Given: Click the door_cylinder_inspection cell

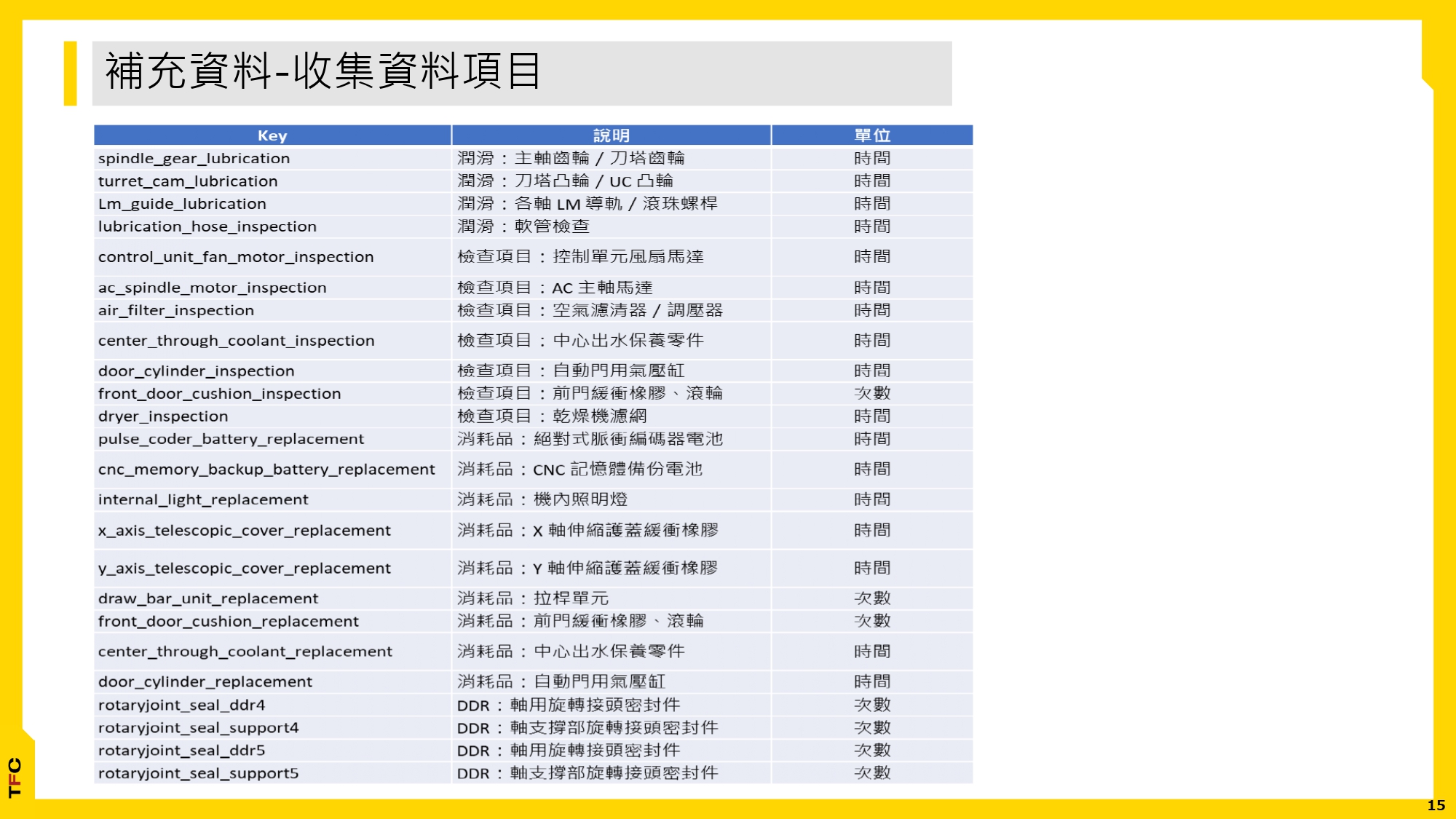Looking at the screenshot, I should click(x=272, y=371).
